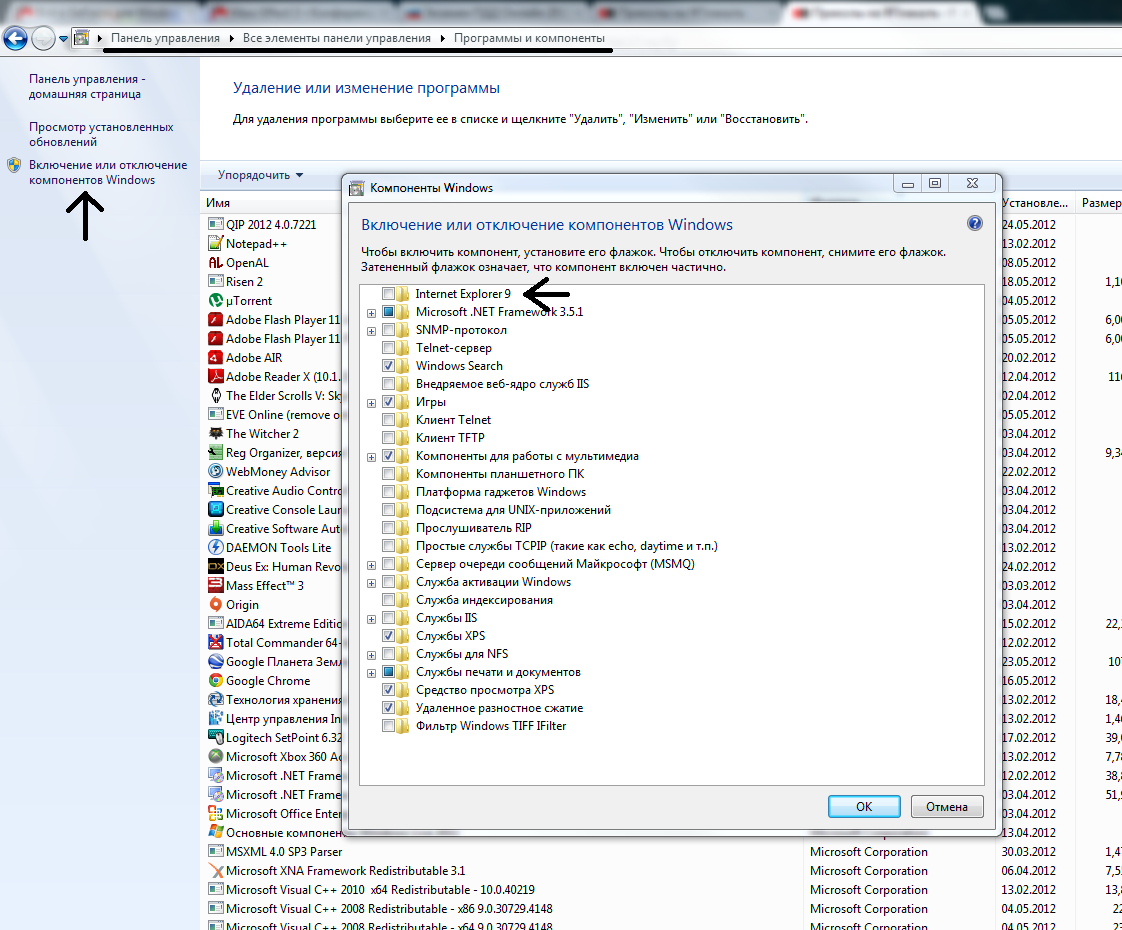Click the Mass Effect 3 icon

point(215,585)
